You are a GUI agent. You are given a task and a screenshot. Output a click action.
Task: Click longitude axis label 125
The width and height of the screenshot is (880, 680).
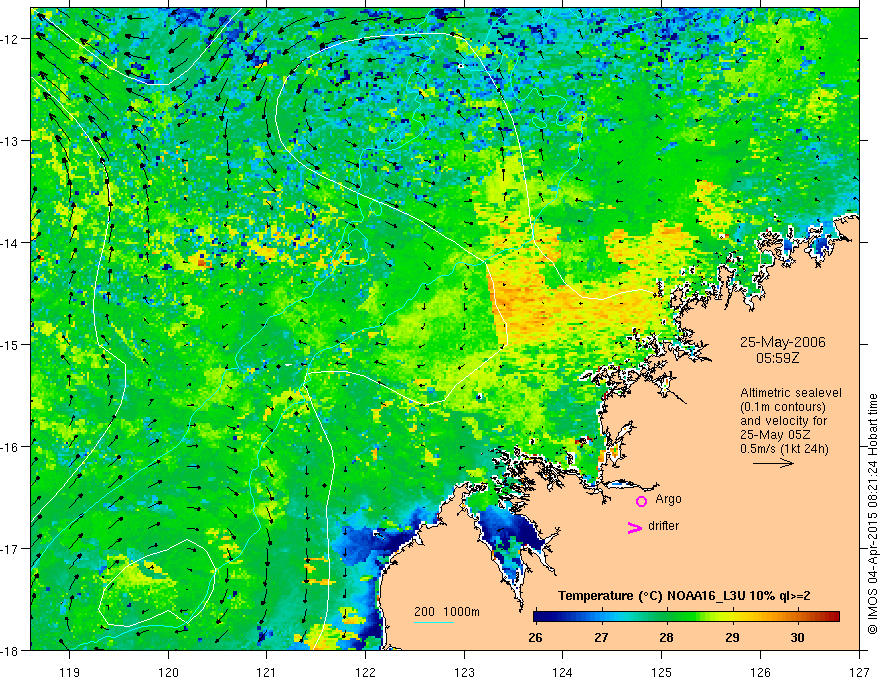[x=662, y=672]
